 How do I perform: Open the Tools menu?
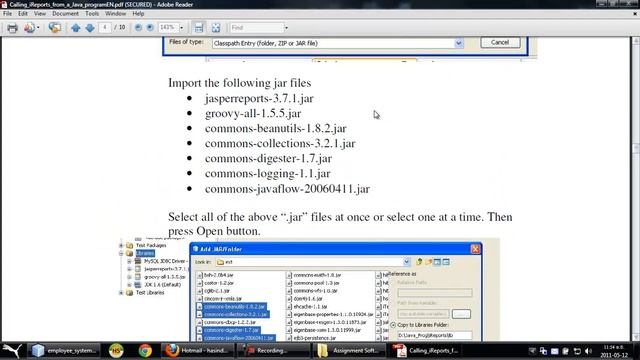coord(92,13)
